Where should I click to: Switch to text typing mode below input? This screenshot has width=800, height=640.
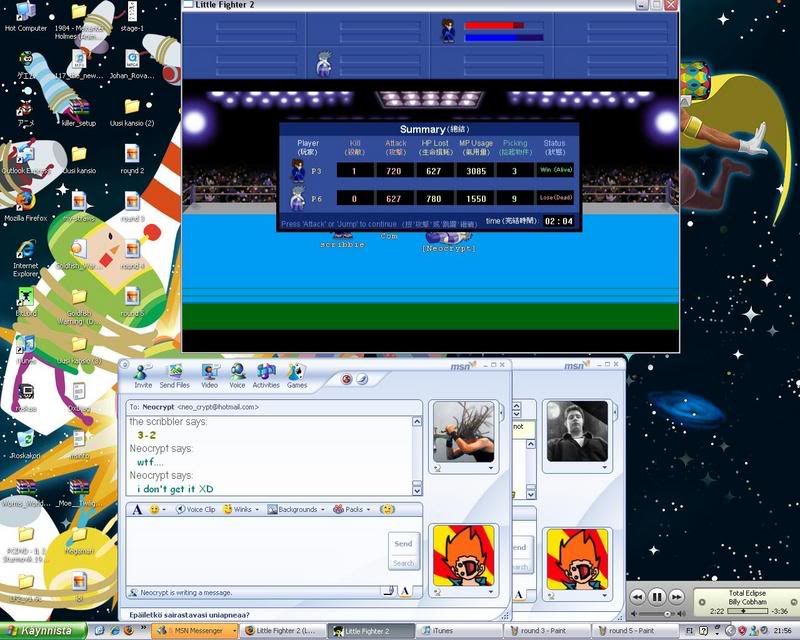(406, 591)
